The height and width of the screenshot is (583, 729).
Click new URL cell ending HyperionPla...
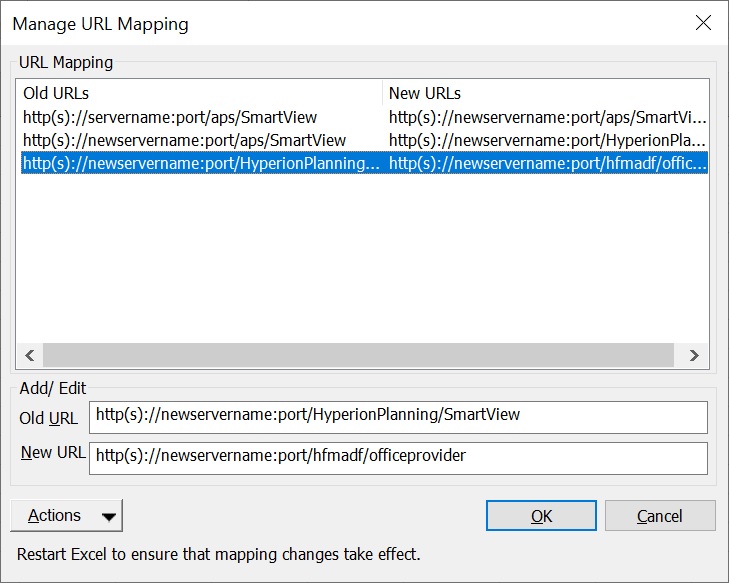548,140
